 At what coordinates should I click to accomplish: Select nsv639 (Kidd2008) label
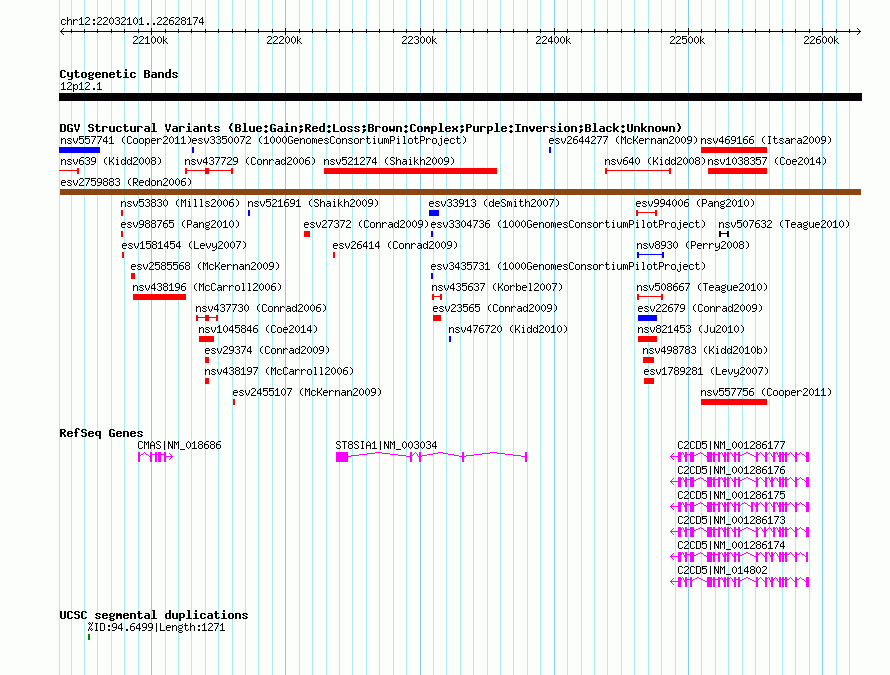pos(111,161)
